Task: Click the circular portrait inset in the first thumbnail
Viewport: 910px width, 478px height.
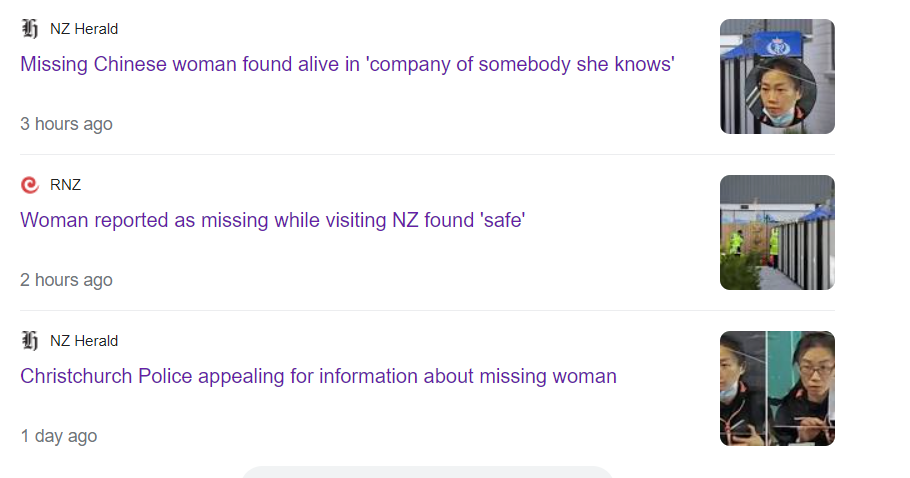Action: [781, 93]
